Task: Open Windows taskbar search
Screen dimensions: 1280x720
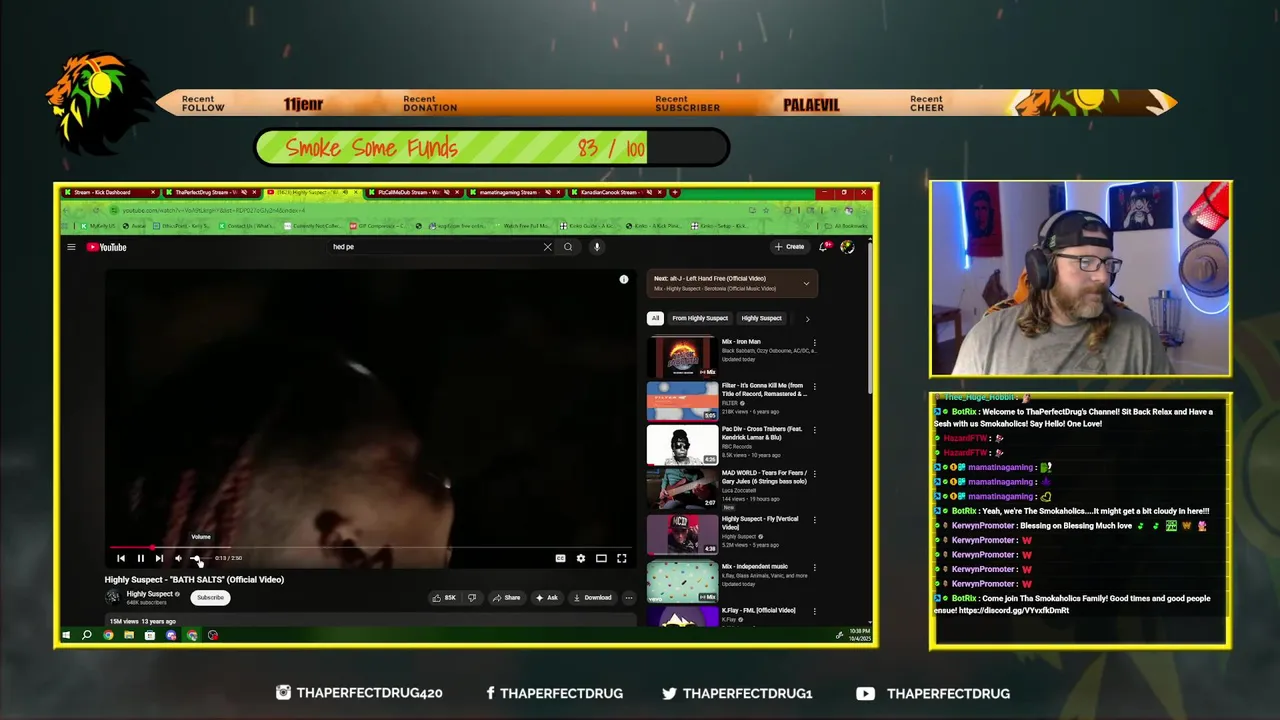Action: 87,635
